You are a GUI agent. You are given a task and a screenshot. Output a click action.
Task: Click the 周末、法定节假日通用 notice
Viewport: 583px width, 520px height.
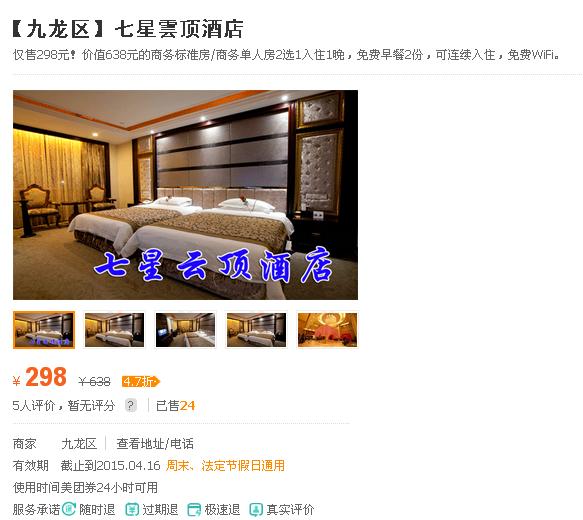click(x=225, y=465)
